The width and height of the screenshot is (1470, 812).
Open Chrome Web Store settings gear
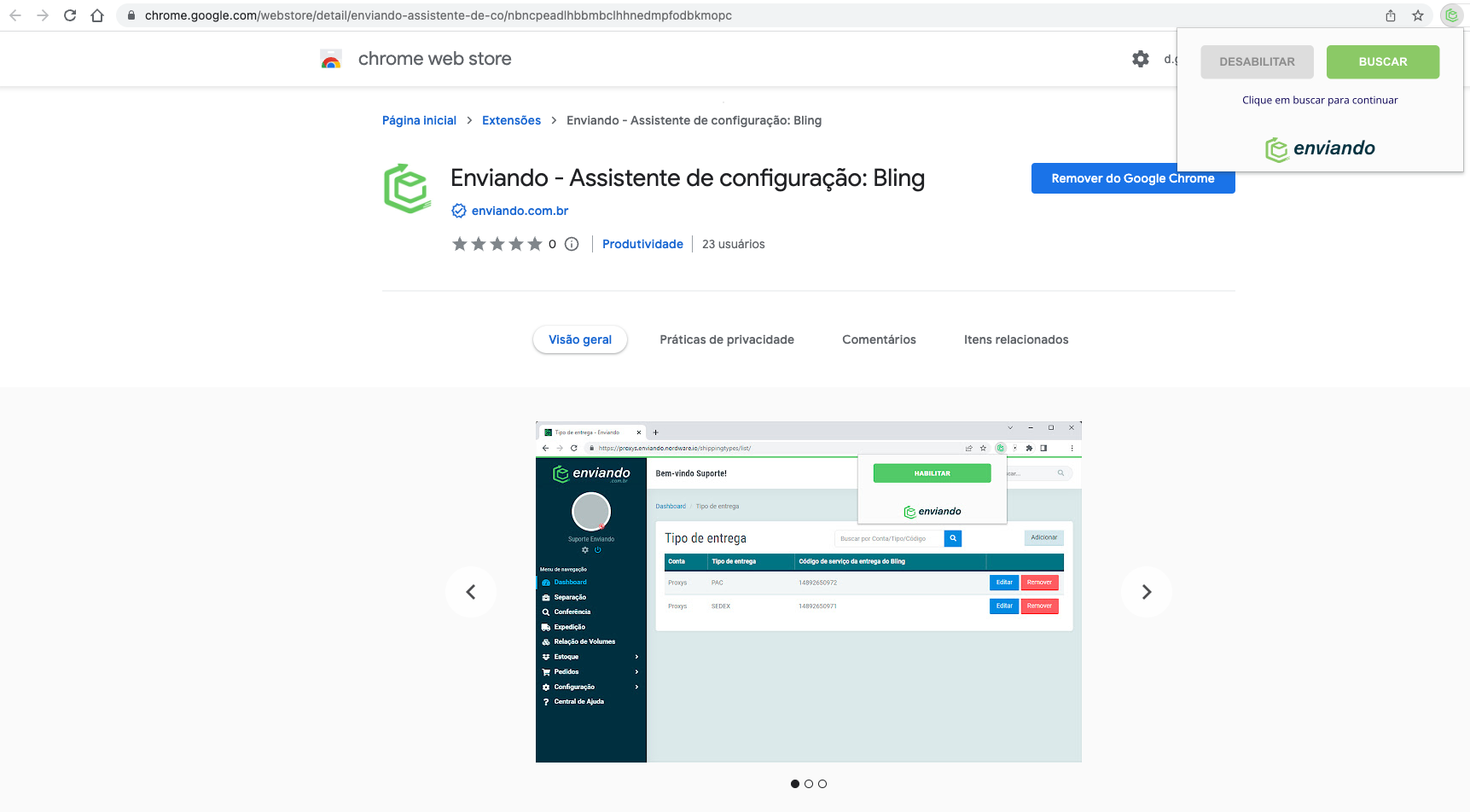click(1141, 59)
